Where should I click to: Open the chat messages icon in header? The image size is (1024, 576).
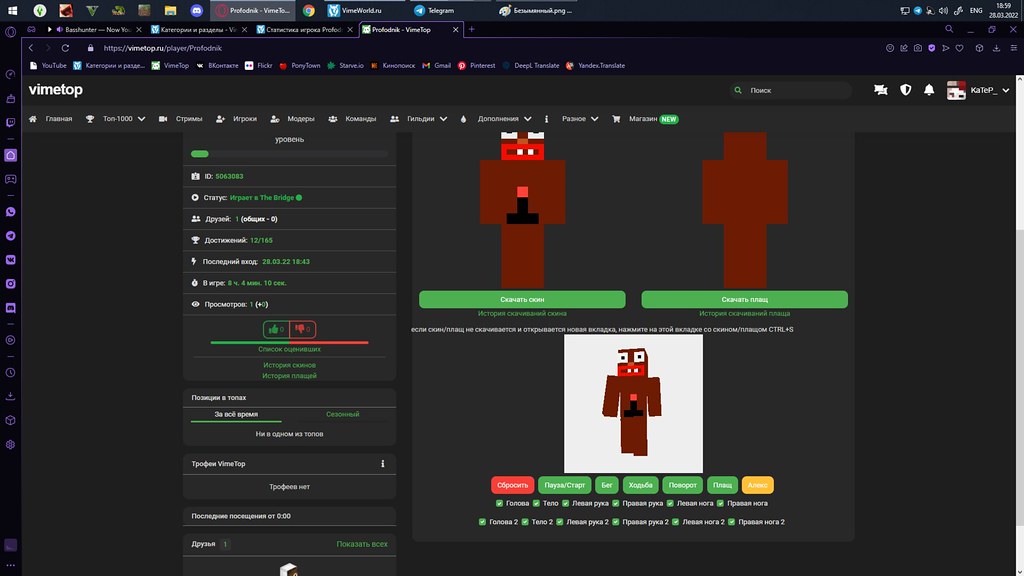[880, 90]
